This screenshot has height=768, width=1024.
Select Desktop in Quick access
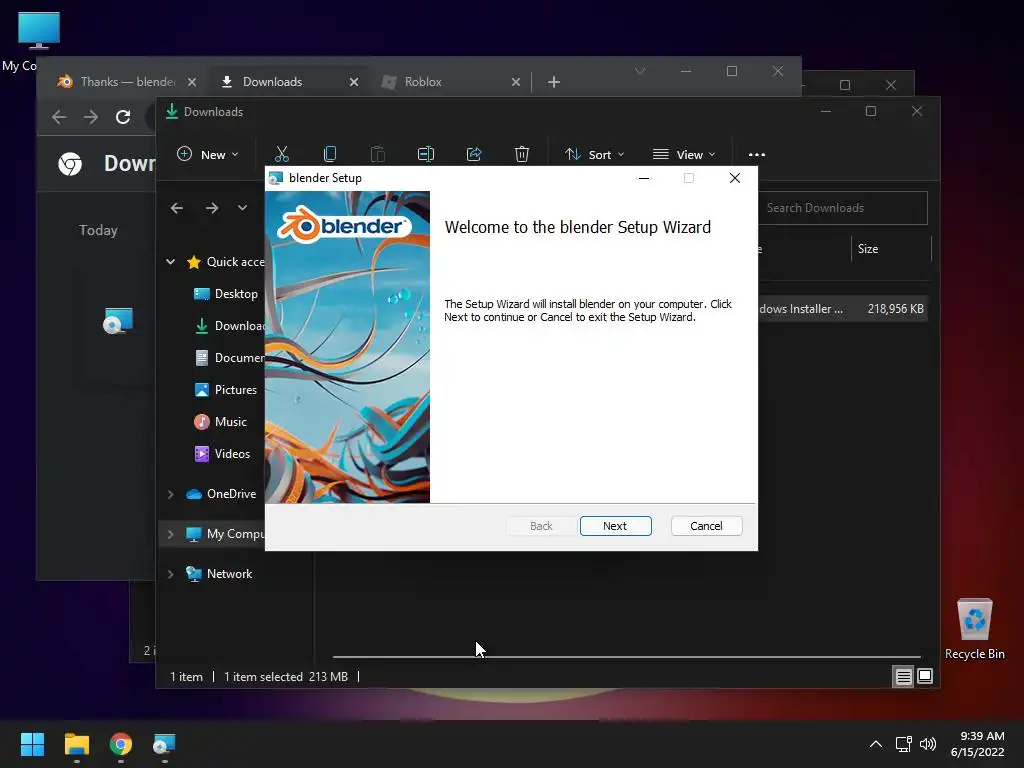point(226,294)
